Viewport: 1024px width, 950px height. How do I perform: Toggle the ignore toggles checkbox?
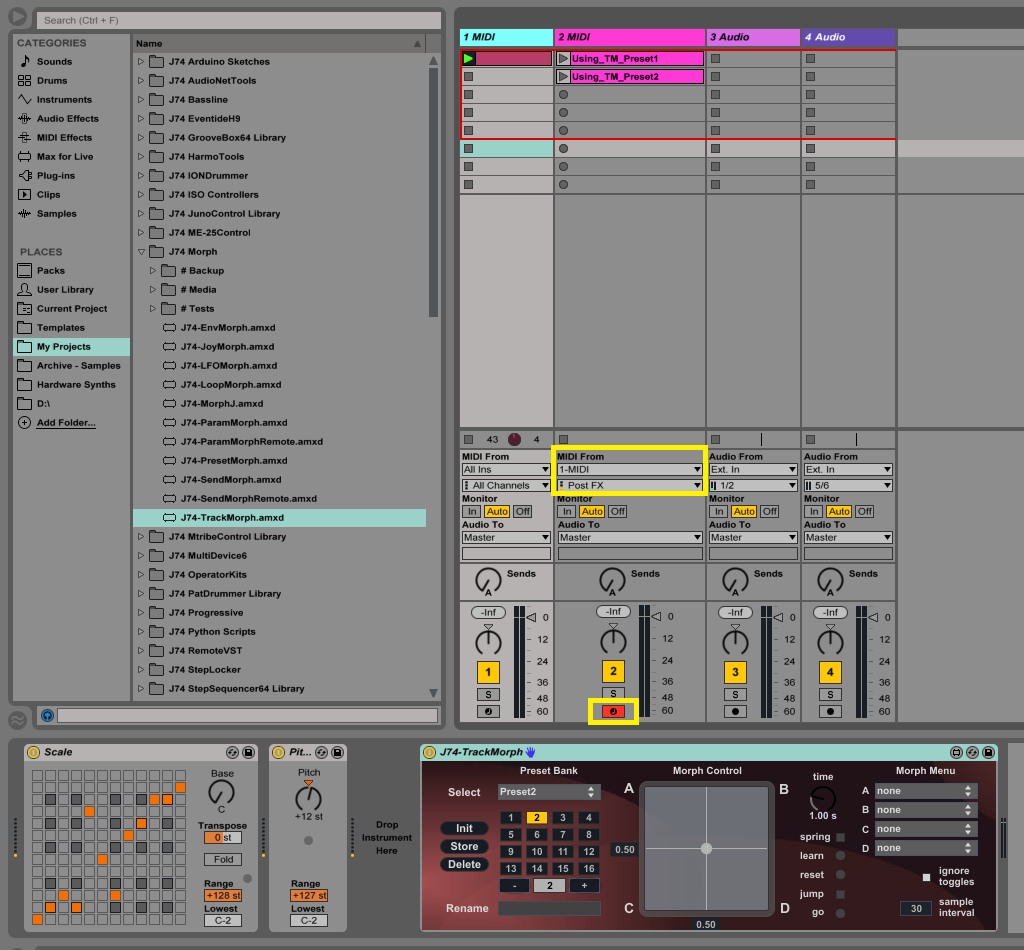click(x=926, y=877)
